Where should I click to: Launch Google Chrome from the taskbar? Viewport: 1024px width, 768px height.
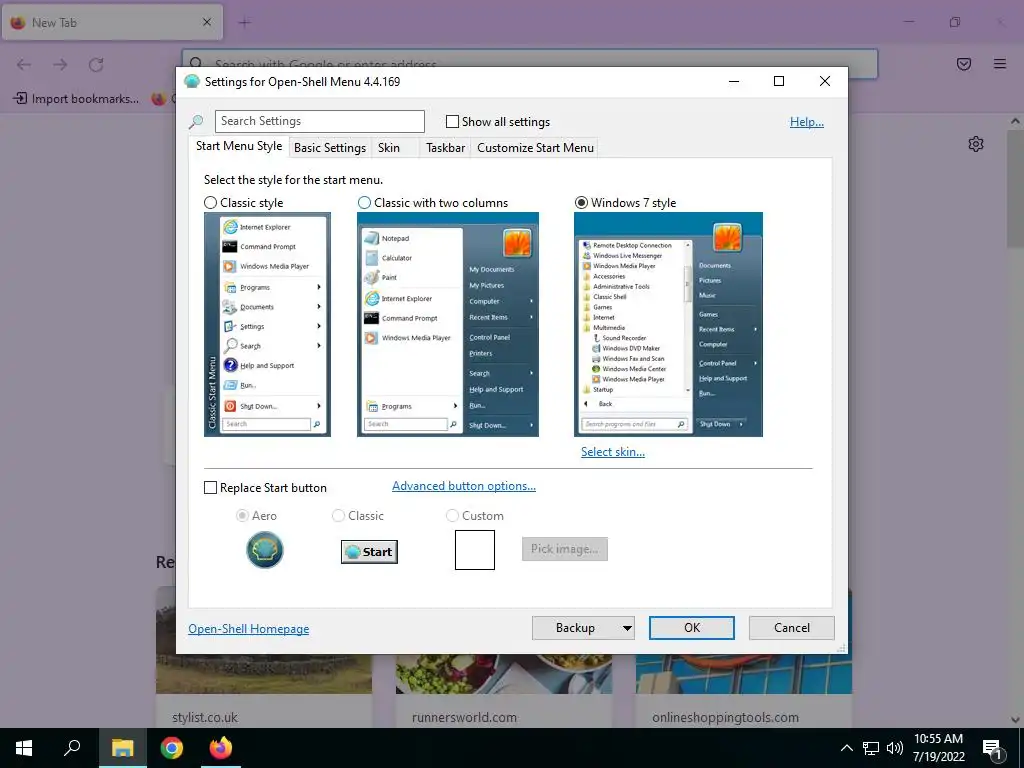pyautogui.click(x=172, y=748)
